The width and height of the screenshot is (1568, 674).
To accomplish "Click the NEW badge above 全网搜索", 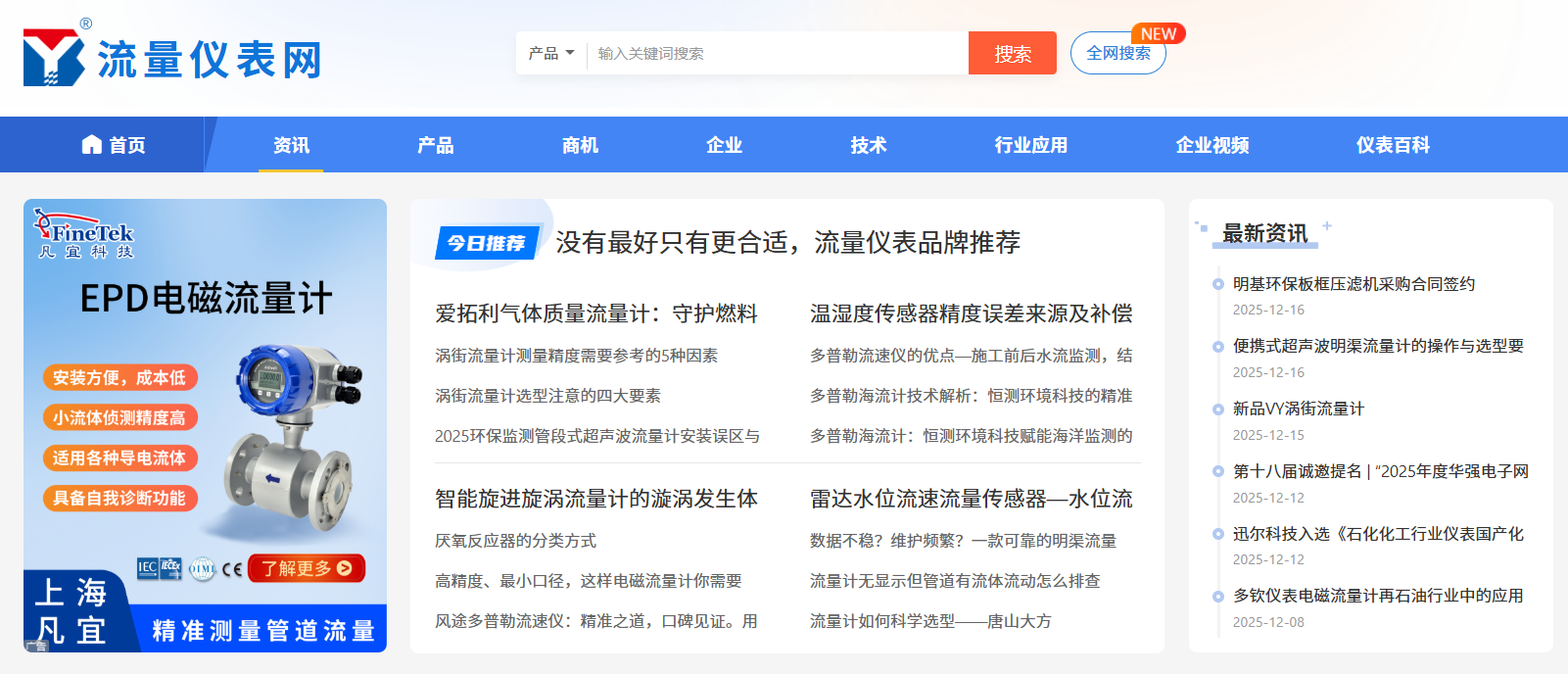I will (x=1158, y=33).
